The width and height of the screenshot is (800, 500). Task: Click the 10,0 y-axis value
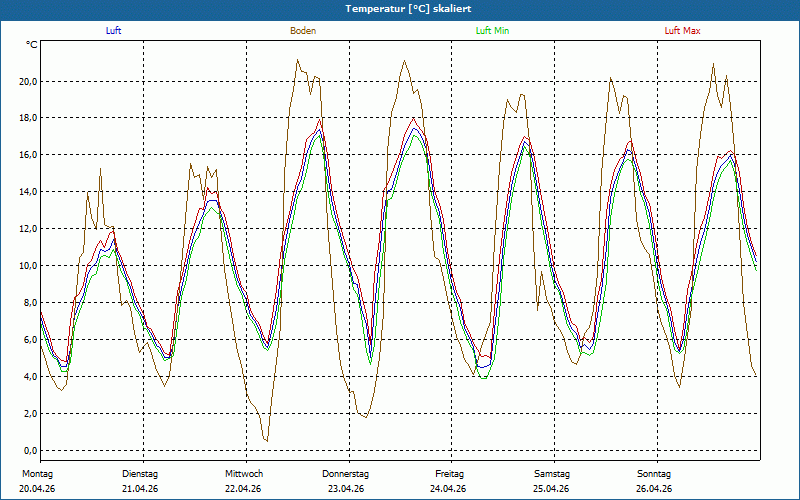[x=28, y=266]
